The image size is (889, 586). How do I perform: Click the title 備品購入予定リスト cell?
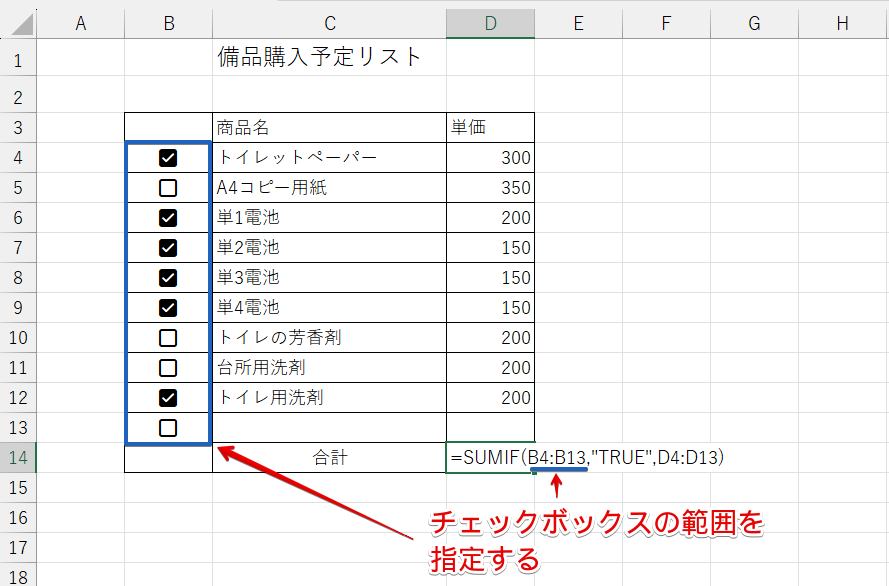(329, 57)
